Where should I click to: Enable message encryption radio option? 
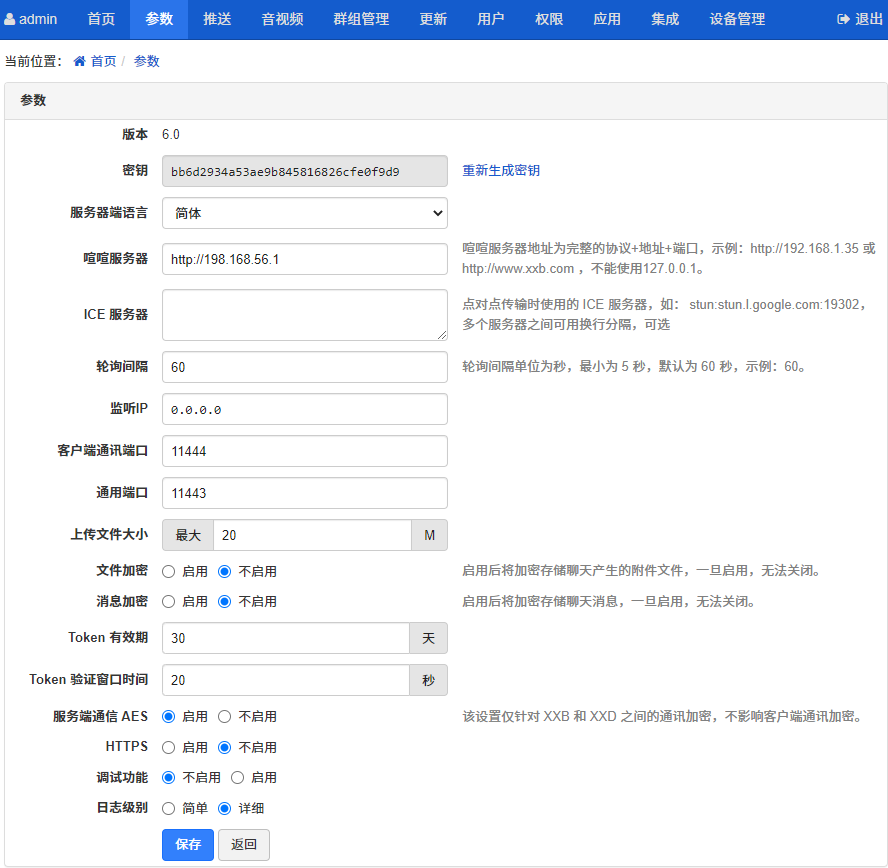[x=169, y=602]
